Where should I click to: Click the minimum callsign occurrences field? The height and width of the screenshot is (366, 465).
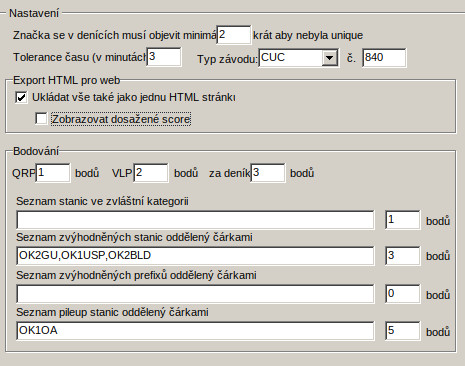tap(234, 35)
